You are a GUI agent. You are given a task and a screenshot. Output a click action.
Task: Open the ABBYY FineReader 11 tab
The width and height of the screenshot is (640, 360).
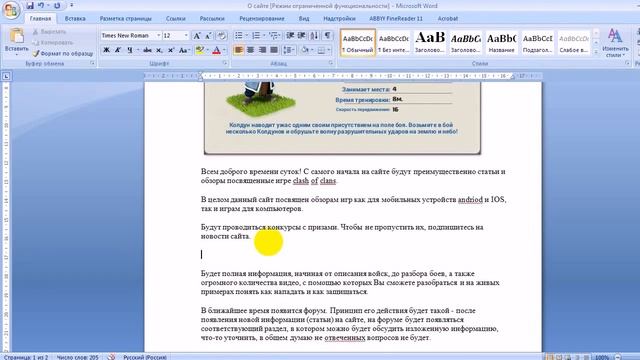tap(396, 19)
